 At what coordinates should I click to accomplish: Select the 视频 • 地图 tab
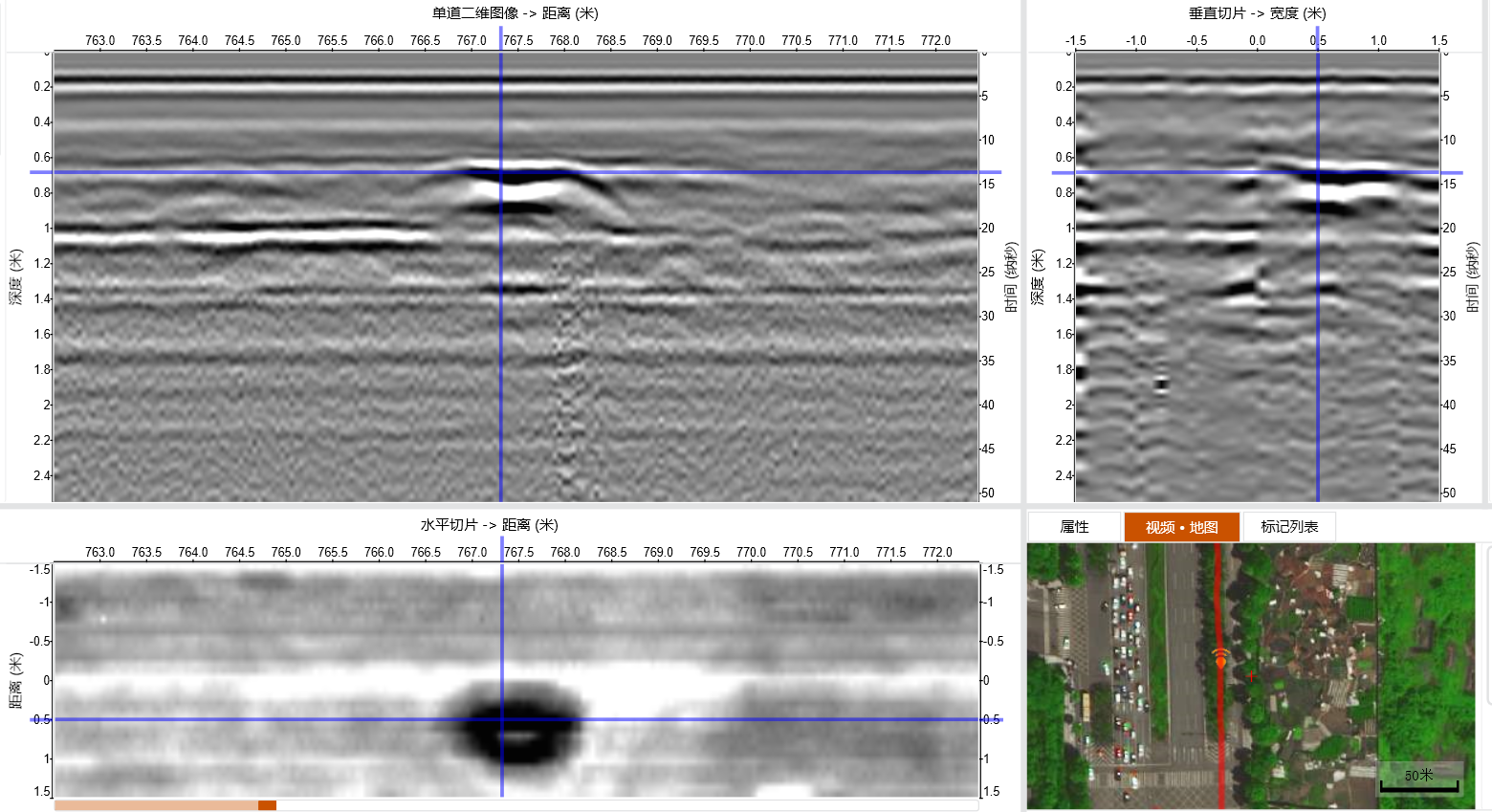pos(1181,527)
